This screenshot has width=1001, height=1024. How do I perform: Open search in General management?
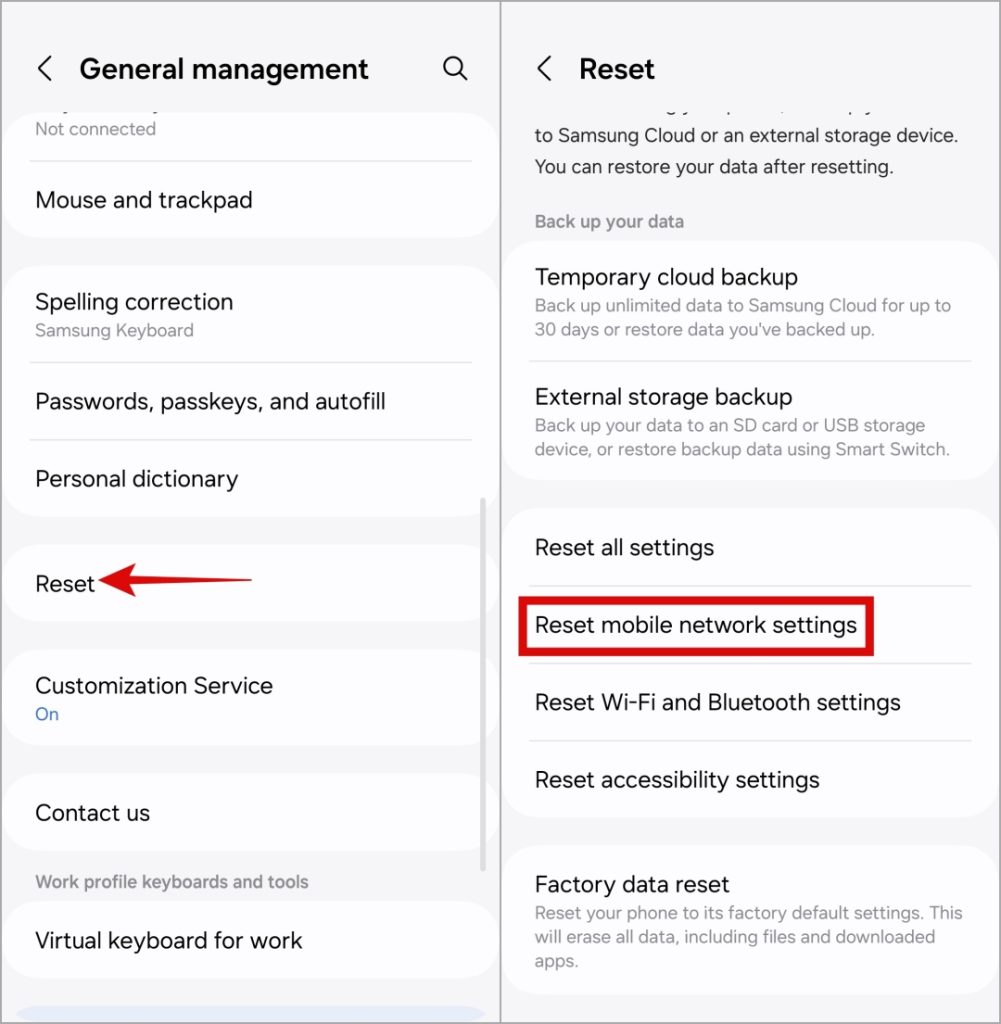coord(455,68)
